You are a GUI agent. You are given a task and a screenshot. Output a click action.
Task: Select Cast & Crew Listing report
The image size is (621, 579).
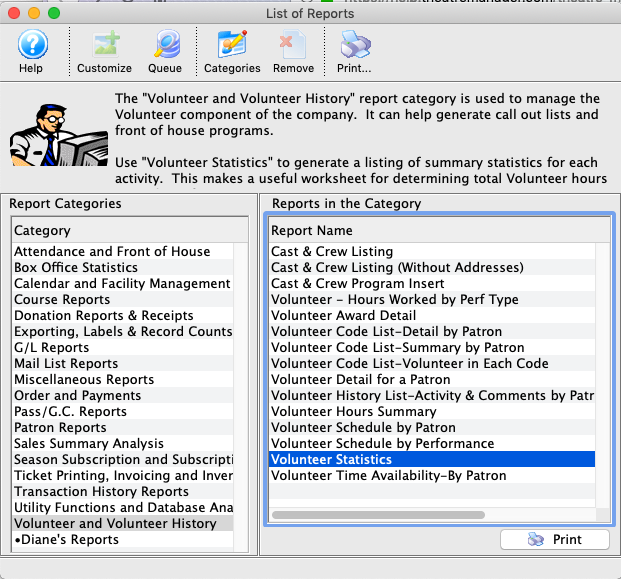432,251
